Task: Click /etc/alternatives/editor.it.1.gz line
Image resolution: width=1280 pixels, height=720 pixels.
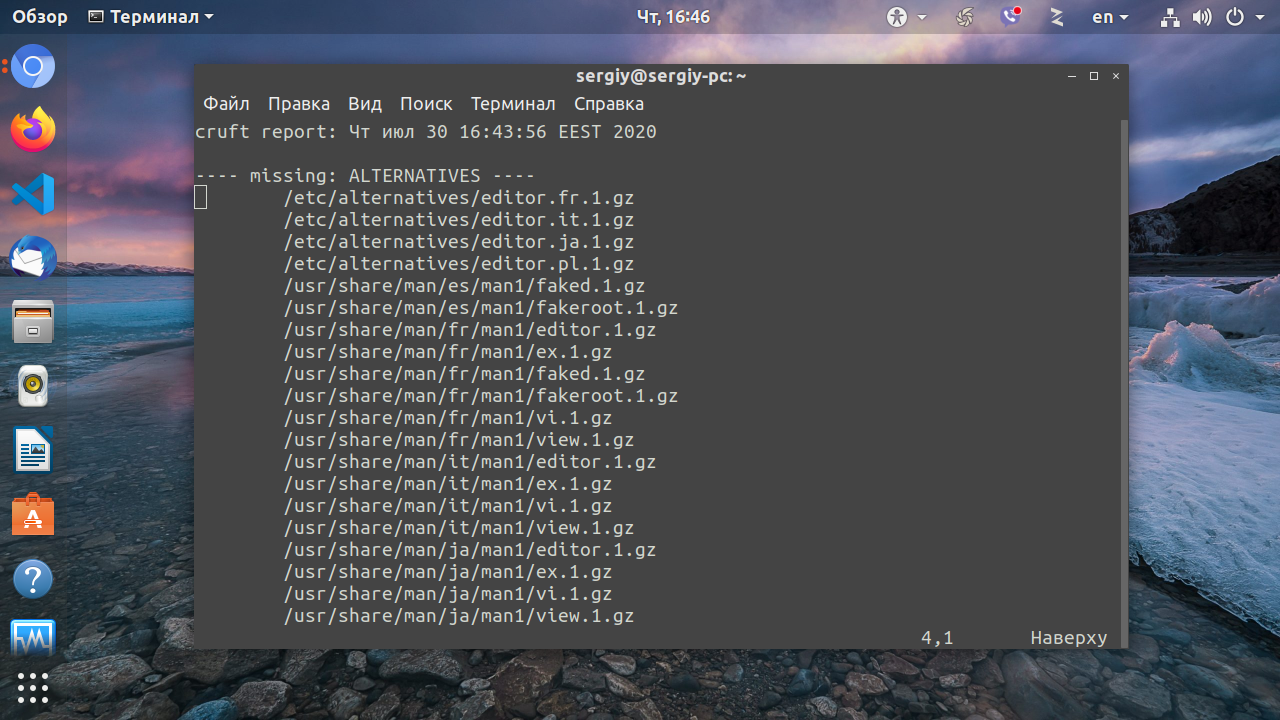Action: [x=459, y=220]
